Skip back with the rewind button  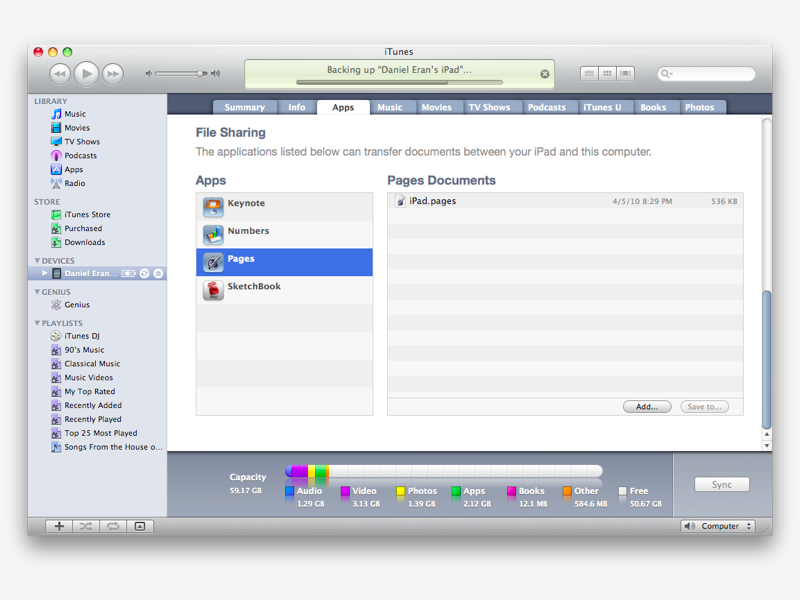click(x=60, y=74)
